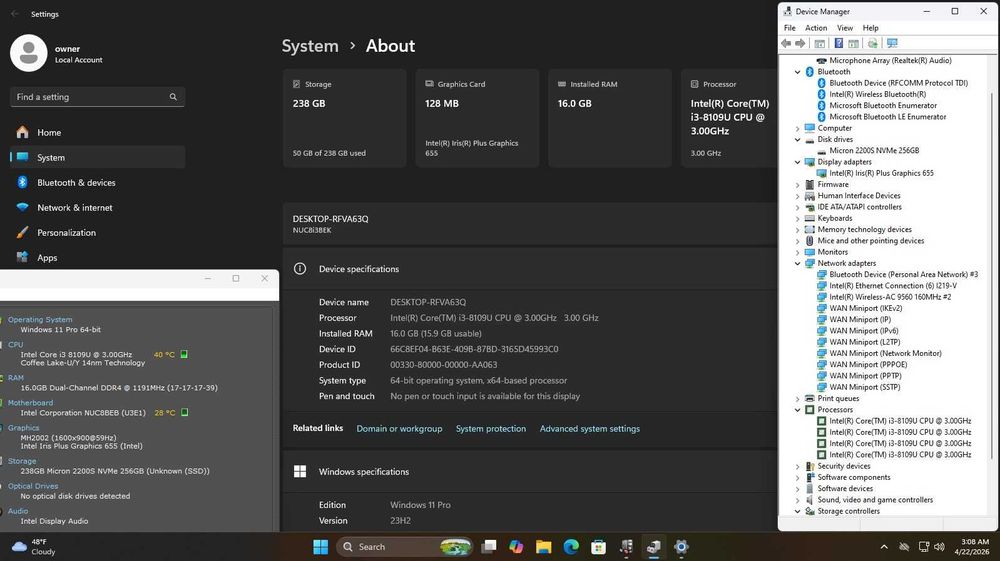Collapse the Processors category
The width and height of the screenshot is (1000, 561).
797,410
